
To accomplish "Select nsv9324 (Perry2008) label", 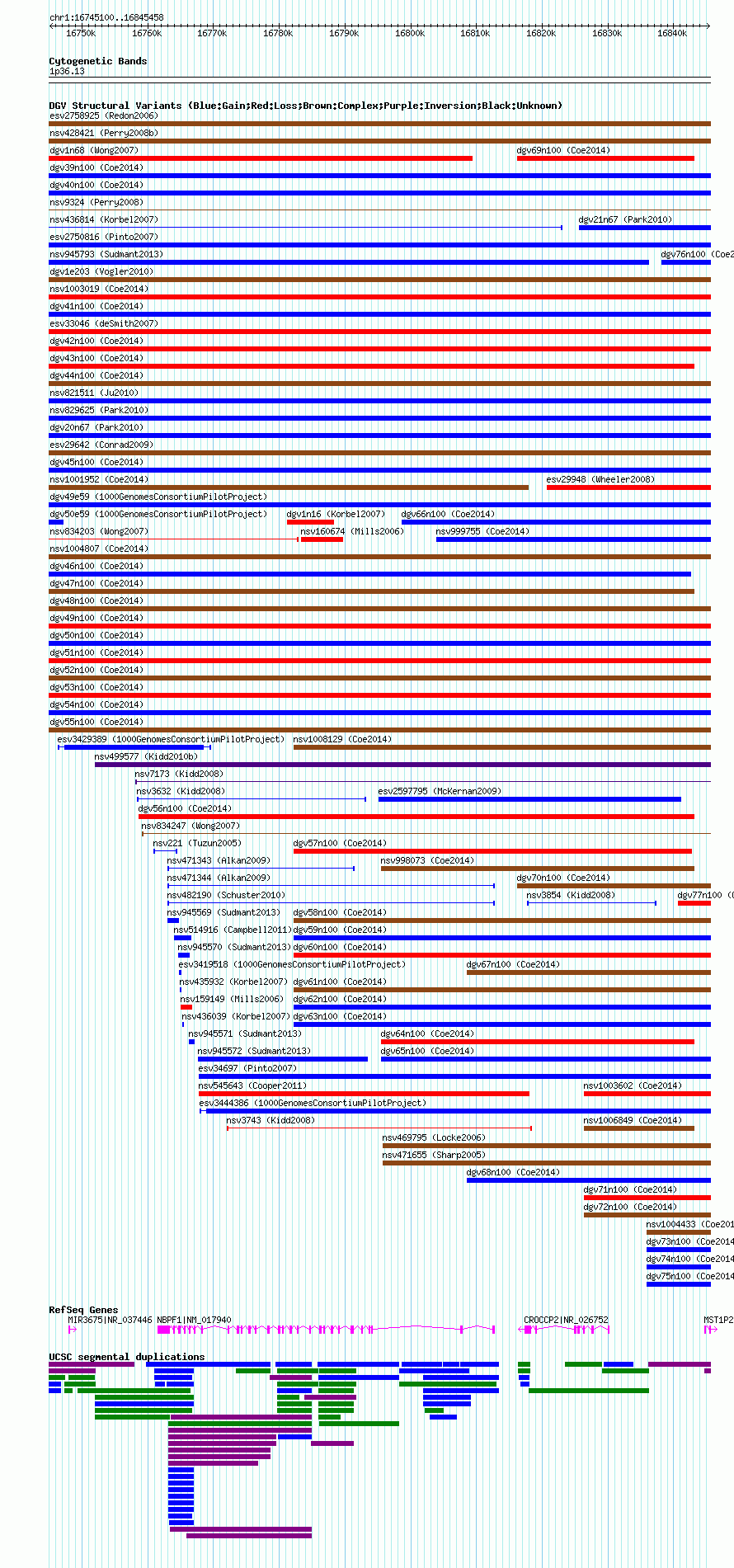I will [x=96, y=202].
